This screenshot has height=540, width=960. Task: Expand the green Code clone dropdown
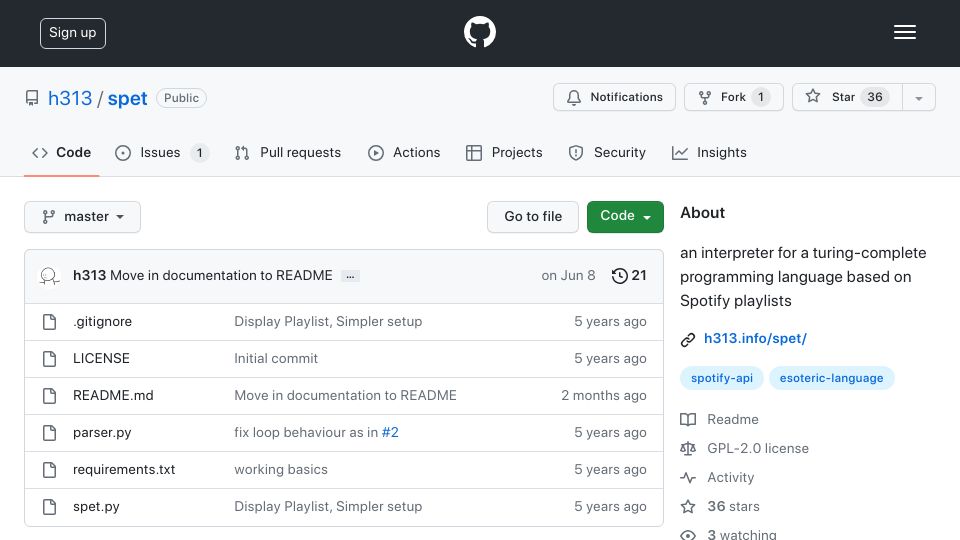click(625, 217)
